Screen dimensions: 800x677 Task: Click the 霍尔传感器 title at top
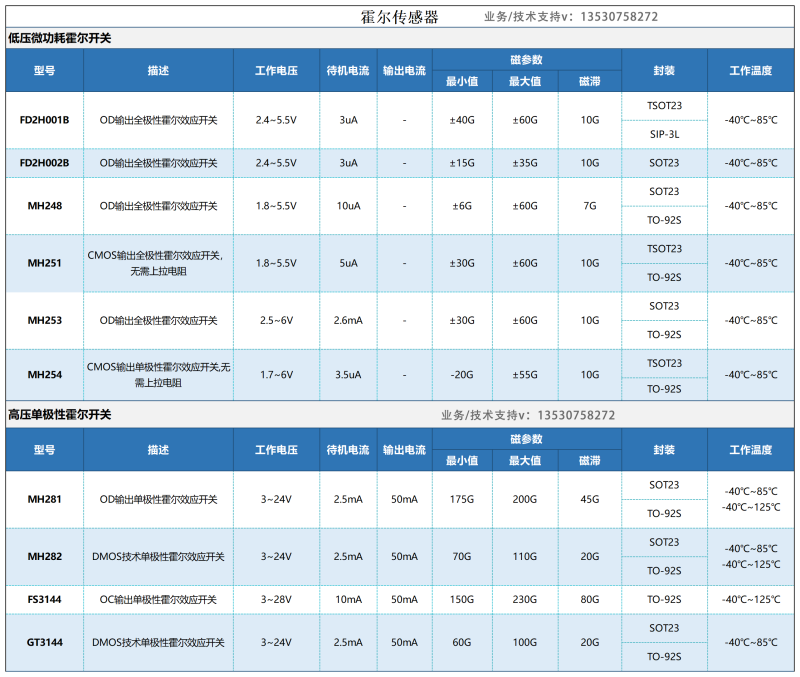click(x=399, y=17)
